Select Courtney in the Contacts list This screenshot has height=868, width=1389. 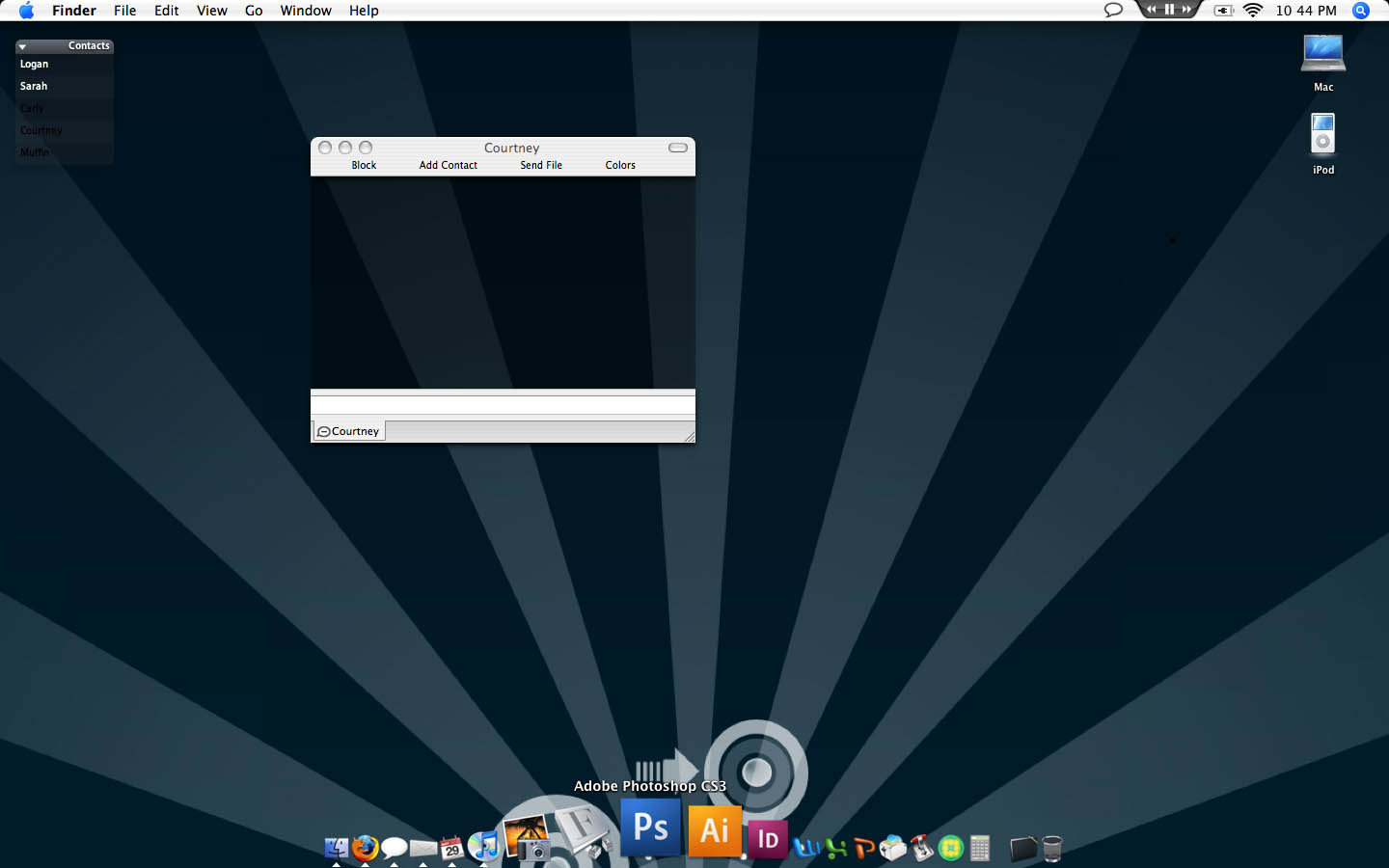[65, 130]
